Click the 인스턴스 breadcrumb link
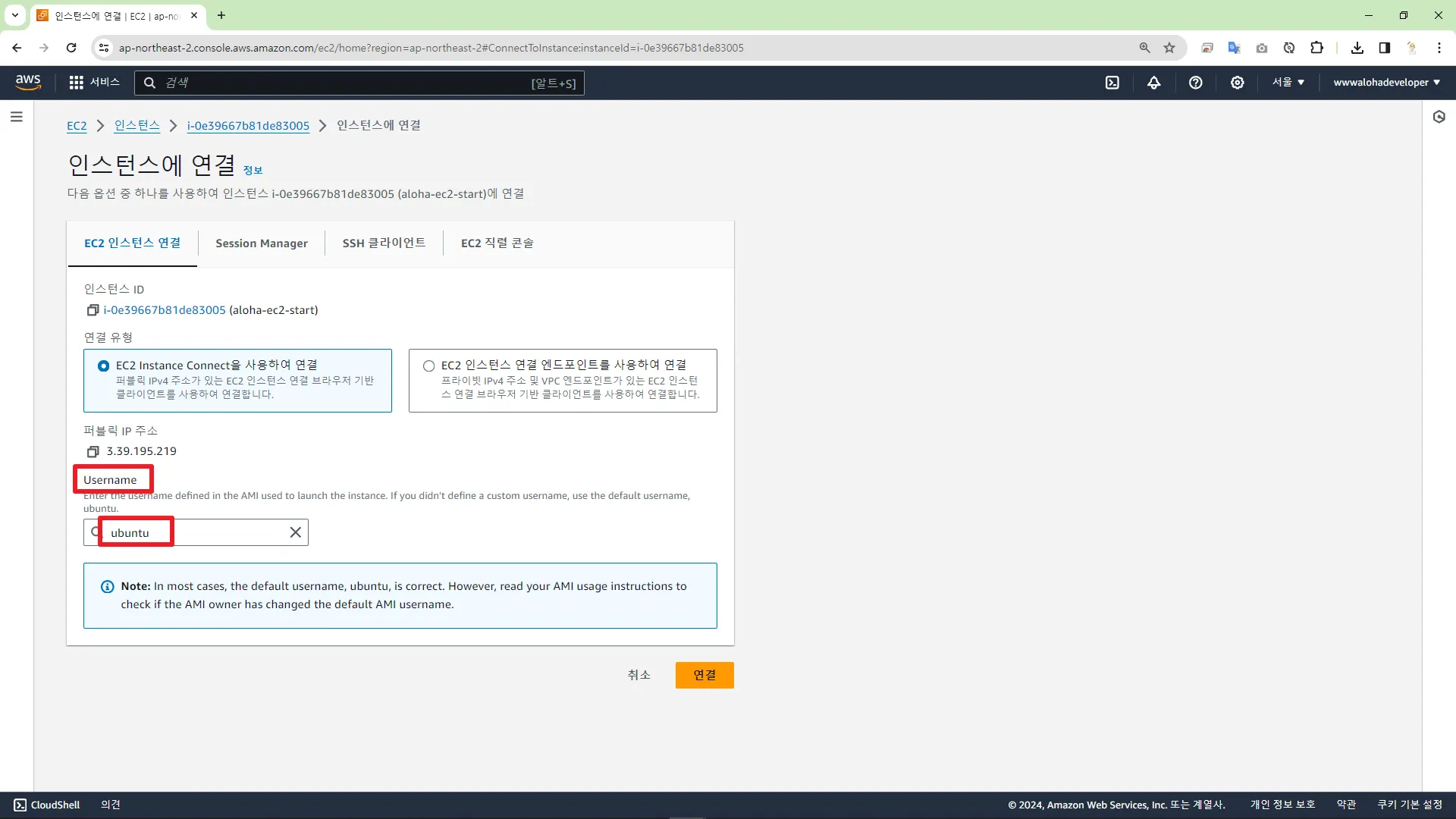 [136, 126]
